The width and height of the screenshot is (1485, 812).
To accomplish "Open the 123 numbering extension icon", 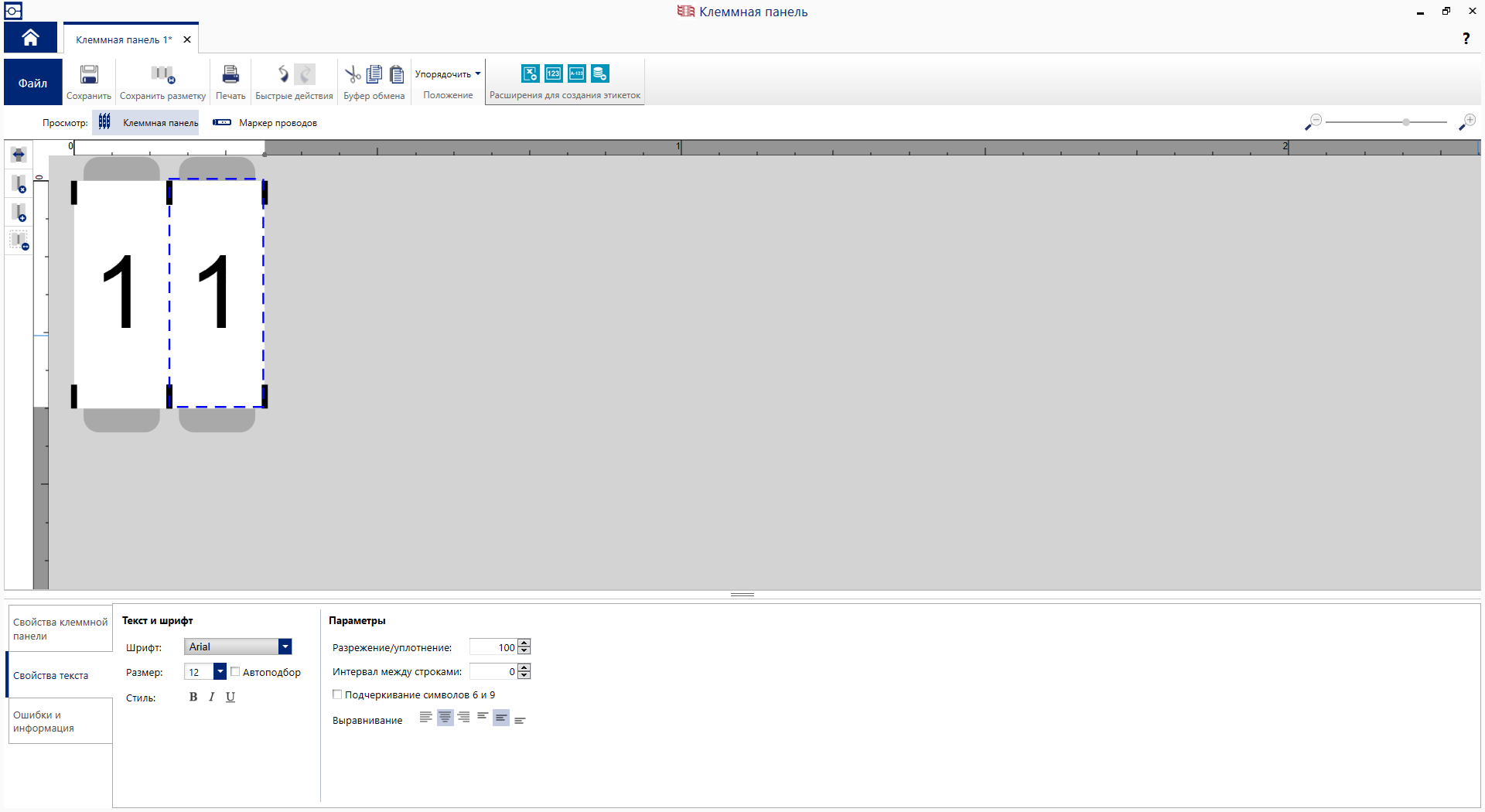I will [x=554, y=73].
